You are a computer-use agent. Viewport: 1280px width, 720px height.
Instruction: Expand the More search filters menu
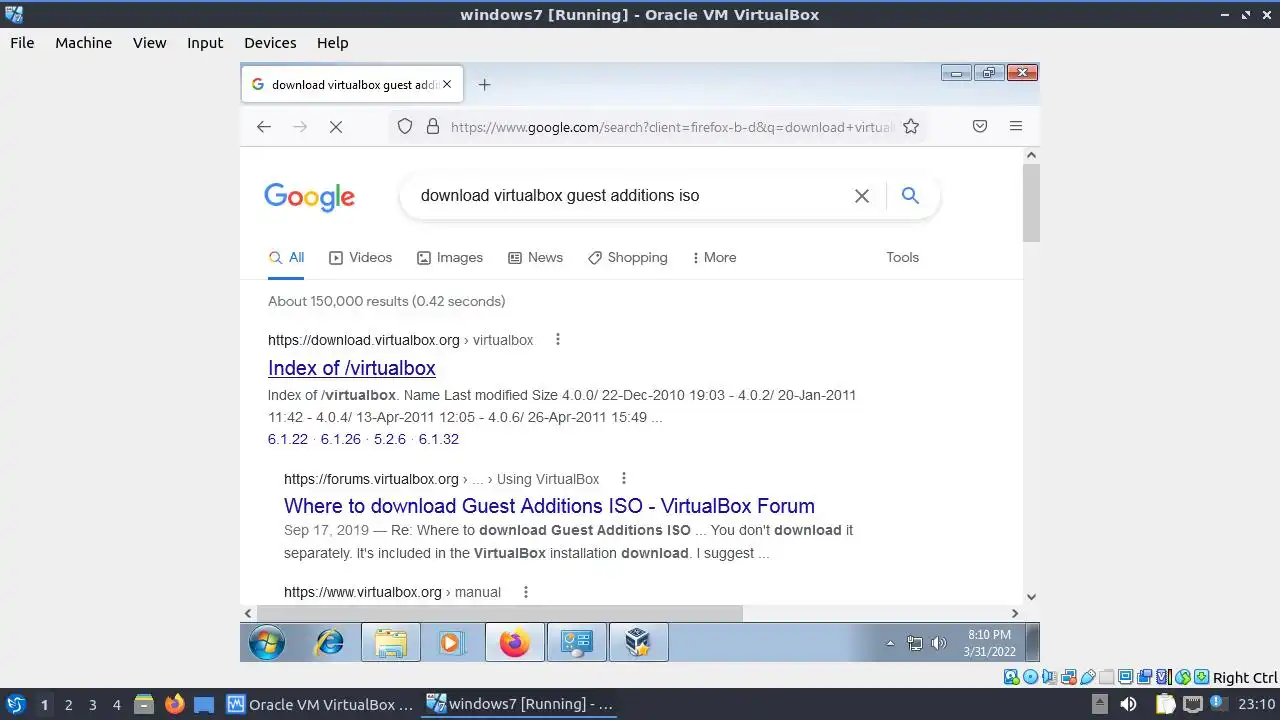point(714,257)
